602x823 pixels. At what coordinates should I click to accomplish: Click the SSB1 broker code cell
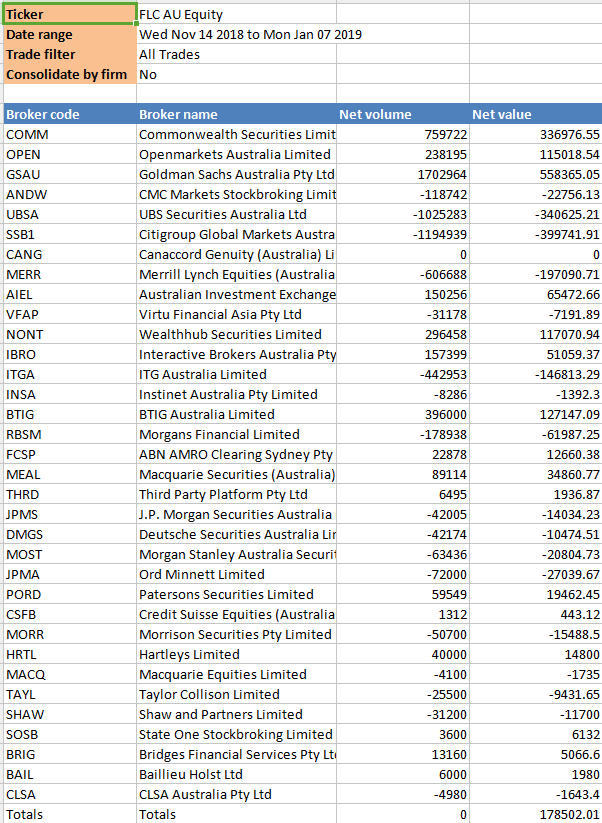tap(69, 234)
